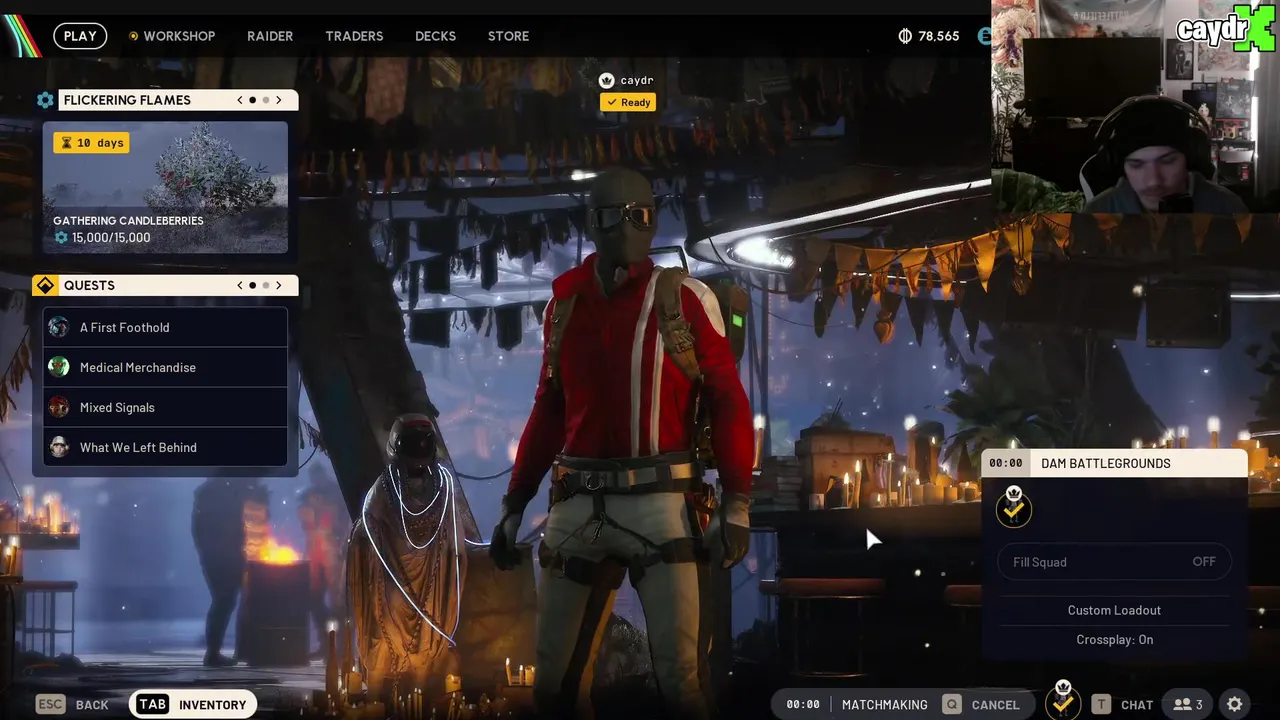The image size is (1280, 720).
Task: Click the caydr player name label
Action: pyautogui.click(x=637, y=80)
